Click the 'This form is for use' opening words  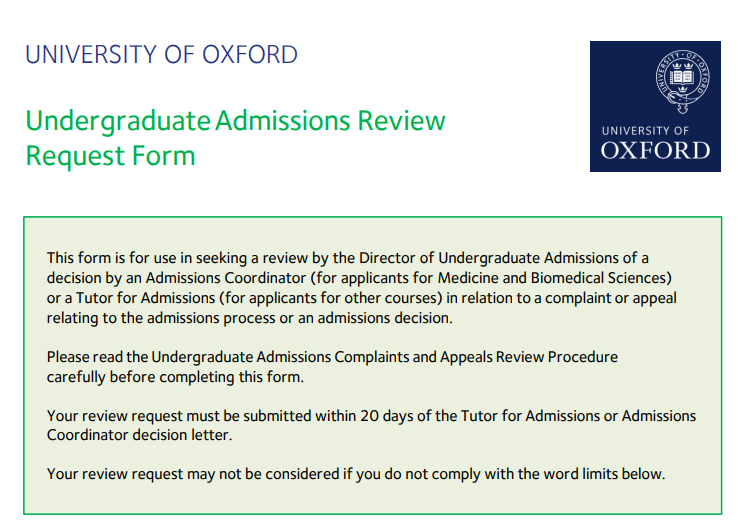coord(110,259)
